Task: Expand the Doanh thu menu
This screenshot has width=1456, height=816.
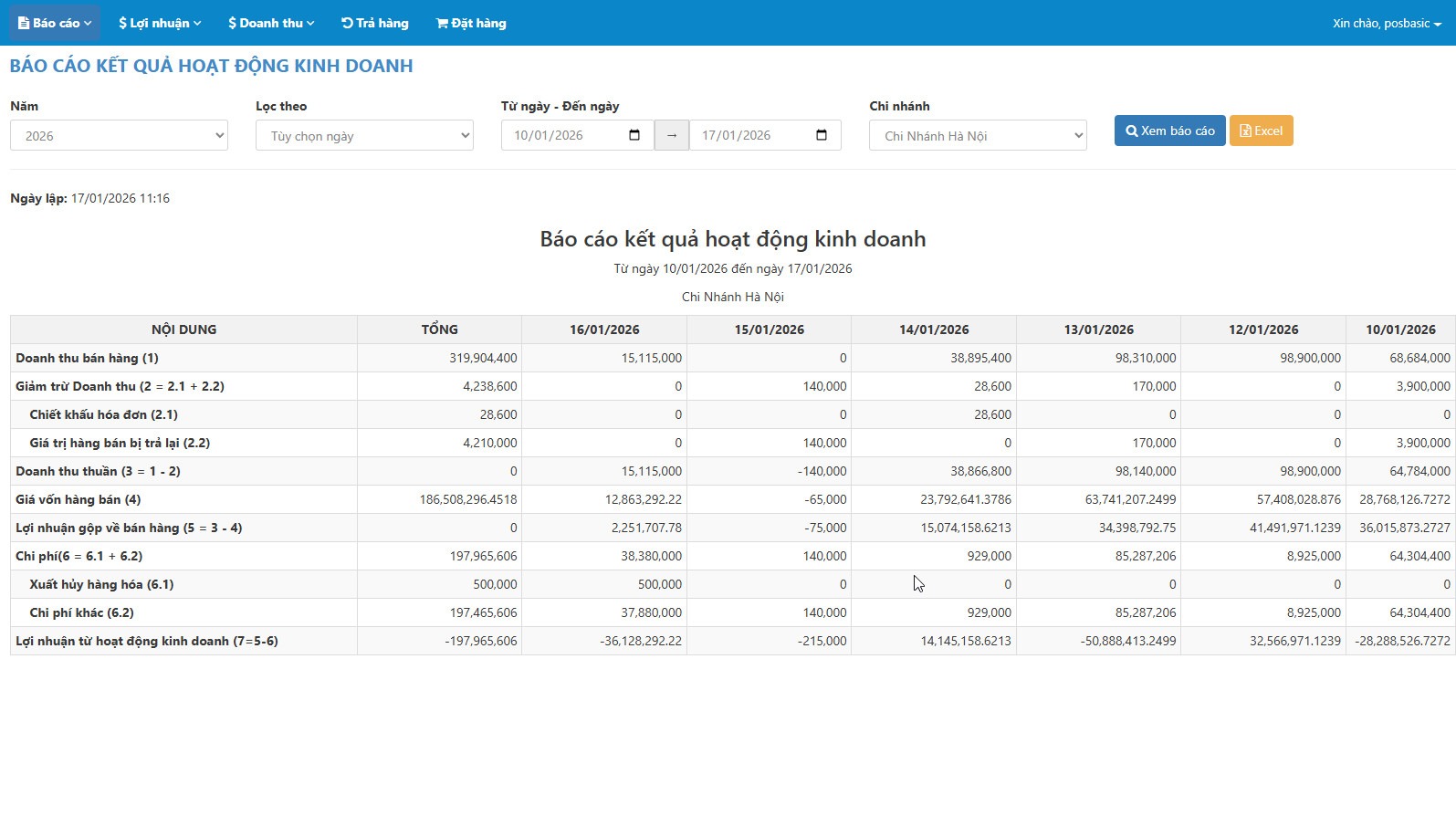Action: tap(271, 23)
